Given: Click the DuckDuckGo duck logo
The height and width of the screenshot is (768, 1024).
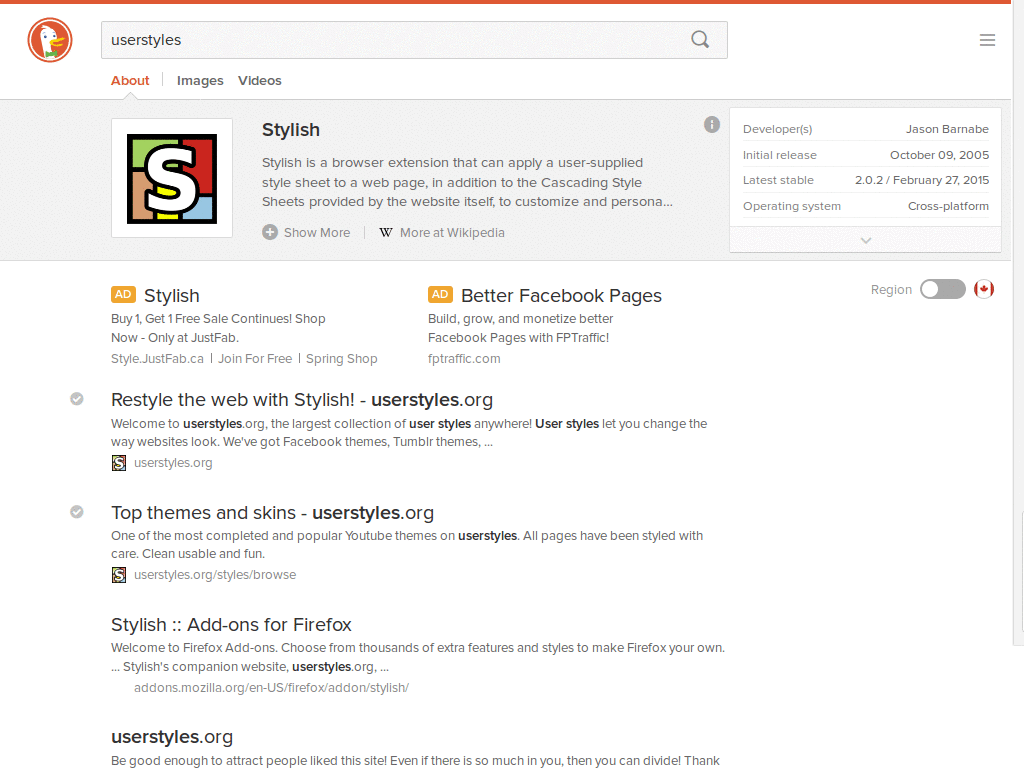Looking at the screenshot, I should [x=49, y=40].
